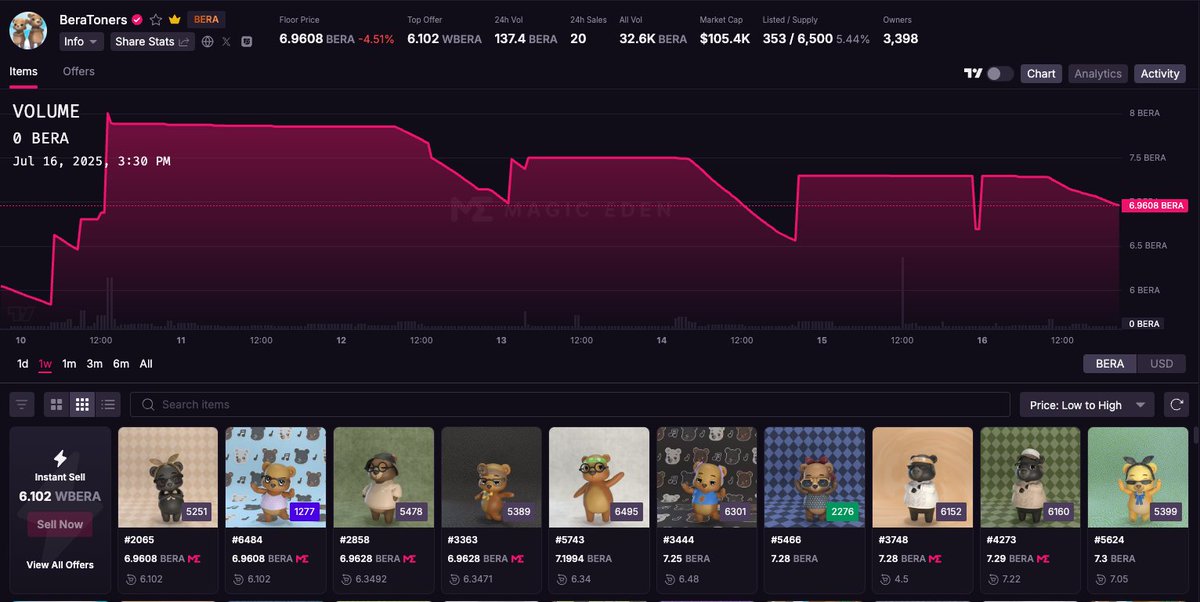This screenshot has height=602, width=1200.
Task: Set chart range to 6m
Action: [121, 364]
